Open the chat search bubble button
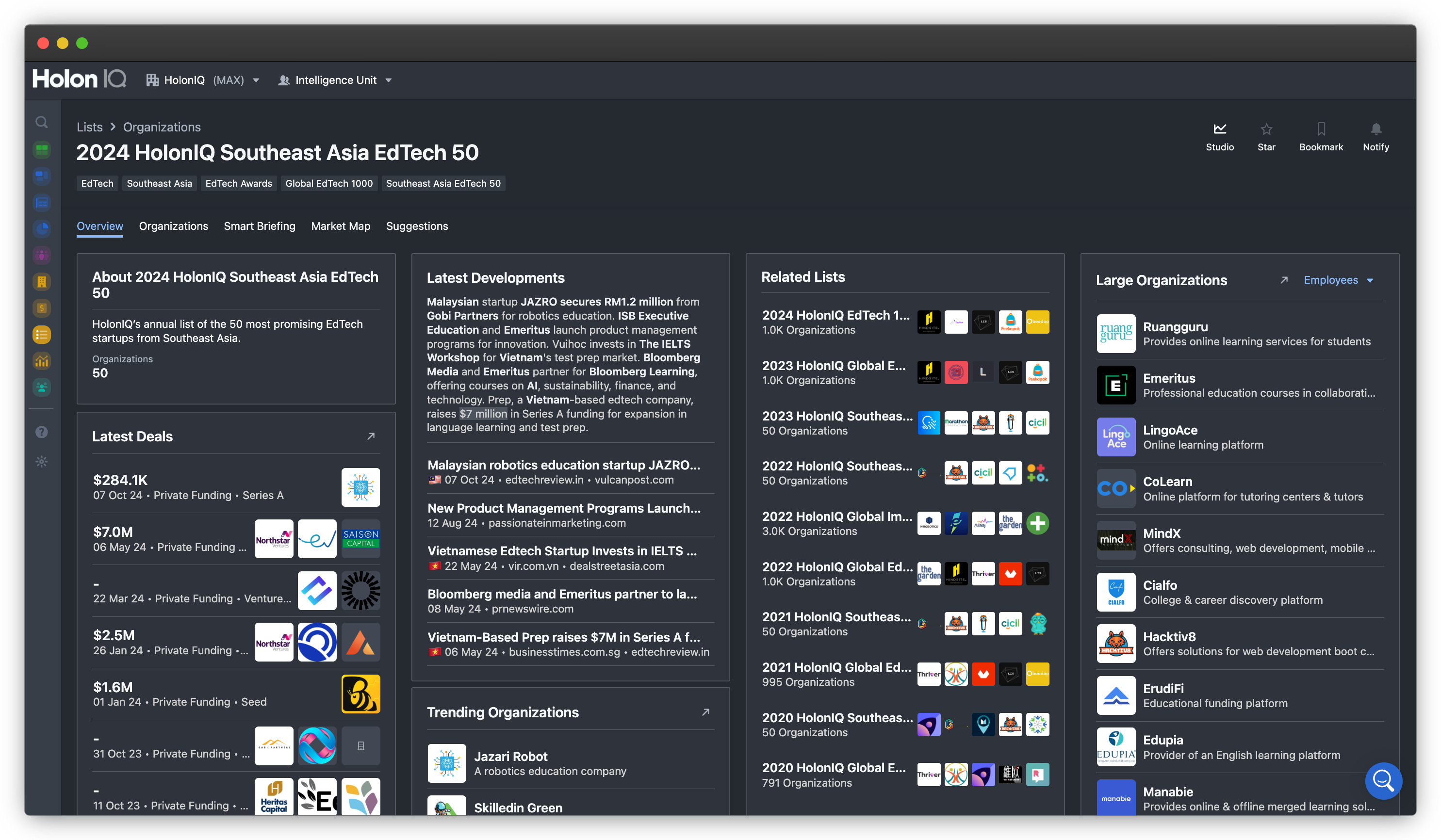This screenshot has width=1441, height=840. coord(1383,780)
